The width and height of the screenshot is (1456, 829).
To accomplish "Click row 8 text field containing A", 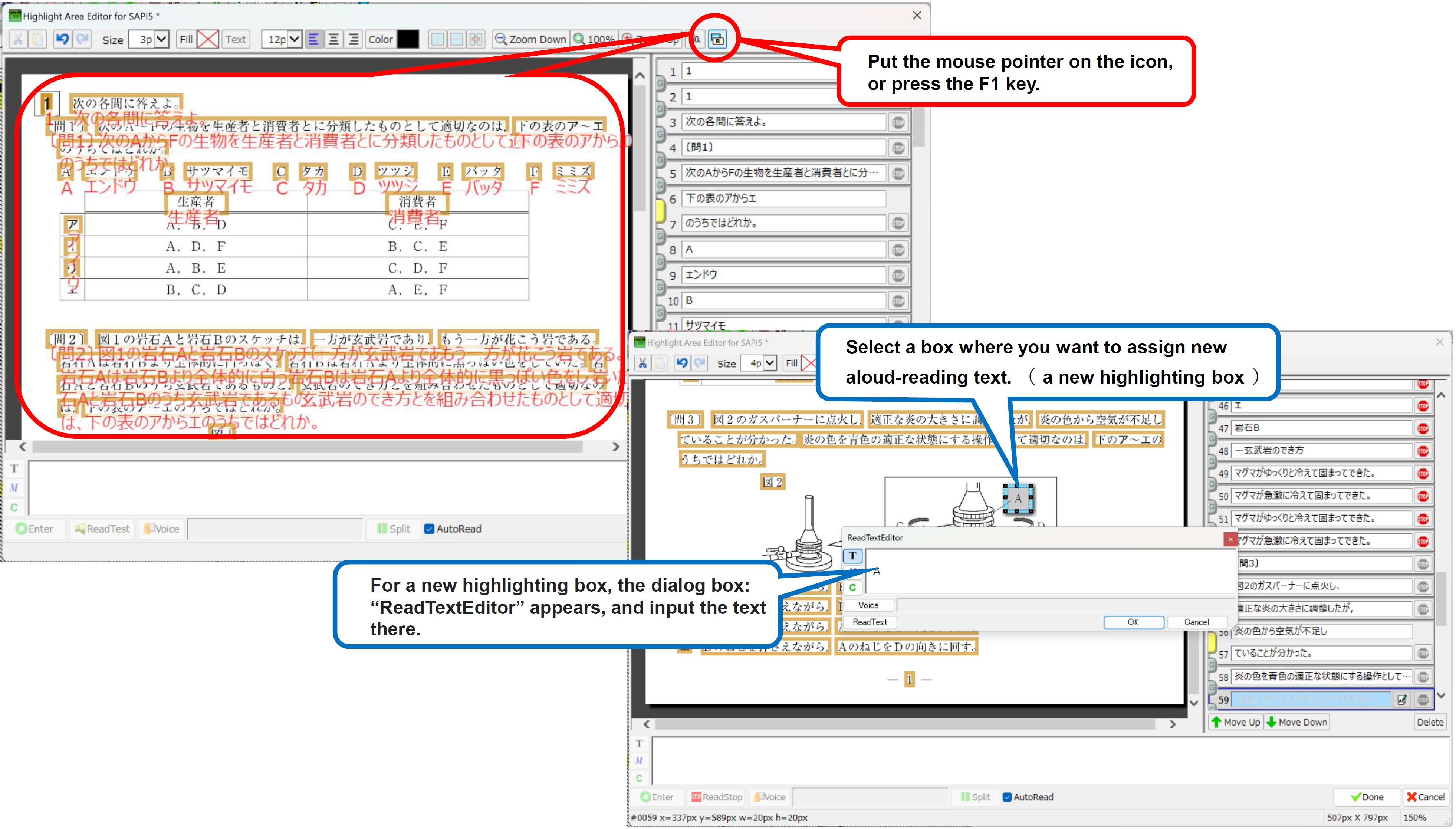I will [x=783, y=249].
